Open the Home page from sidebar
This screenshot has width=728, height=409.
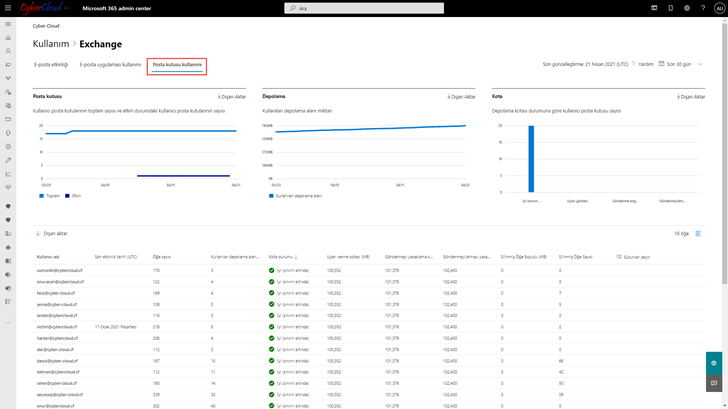tap(8, 38)
